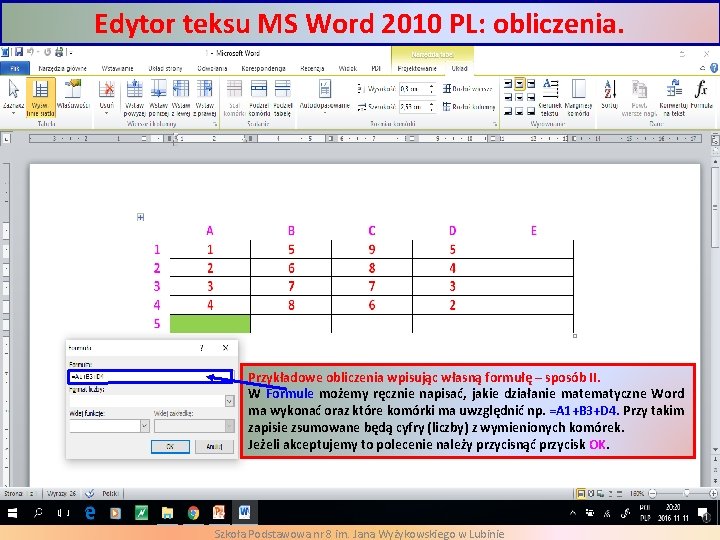Click the quick print icon in title bar
Screen dimensions: 720x540
tap(59, 52)
